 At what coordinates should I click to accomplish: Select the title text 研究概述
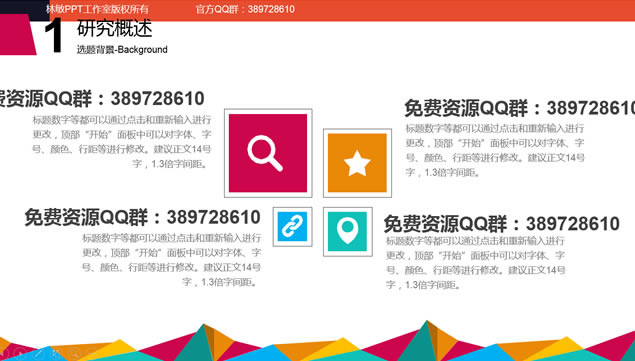pyautogui.click(x=115, y=28)
